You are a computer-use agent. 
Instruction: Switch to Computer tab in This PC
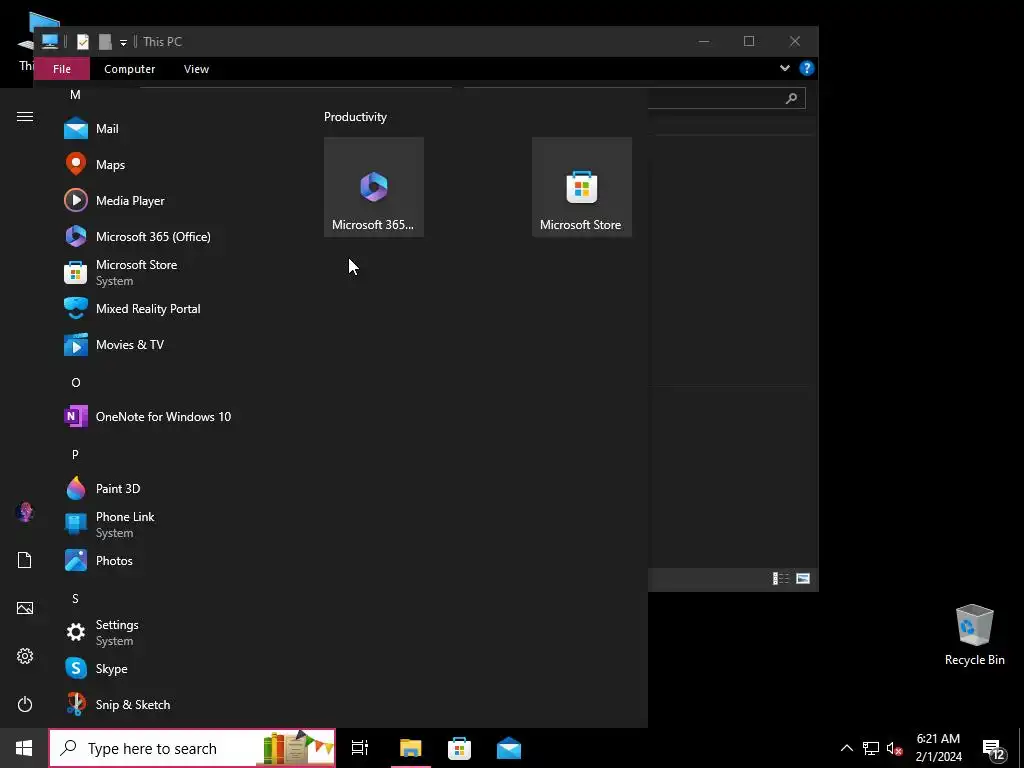point(129,69)
